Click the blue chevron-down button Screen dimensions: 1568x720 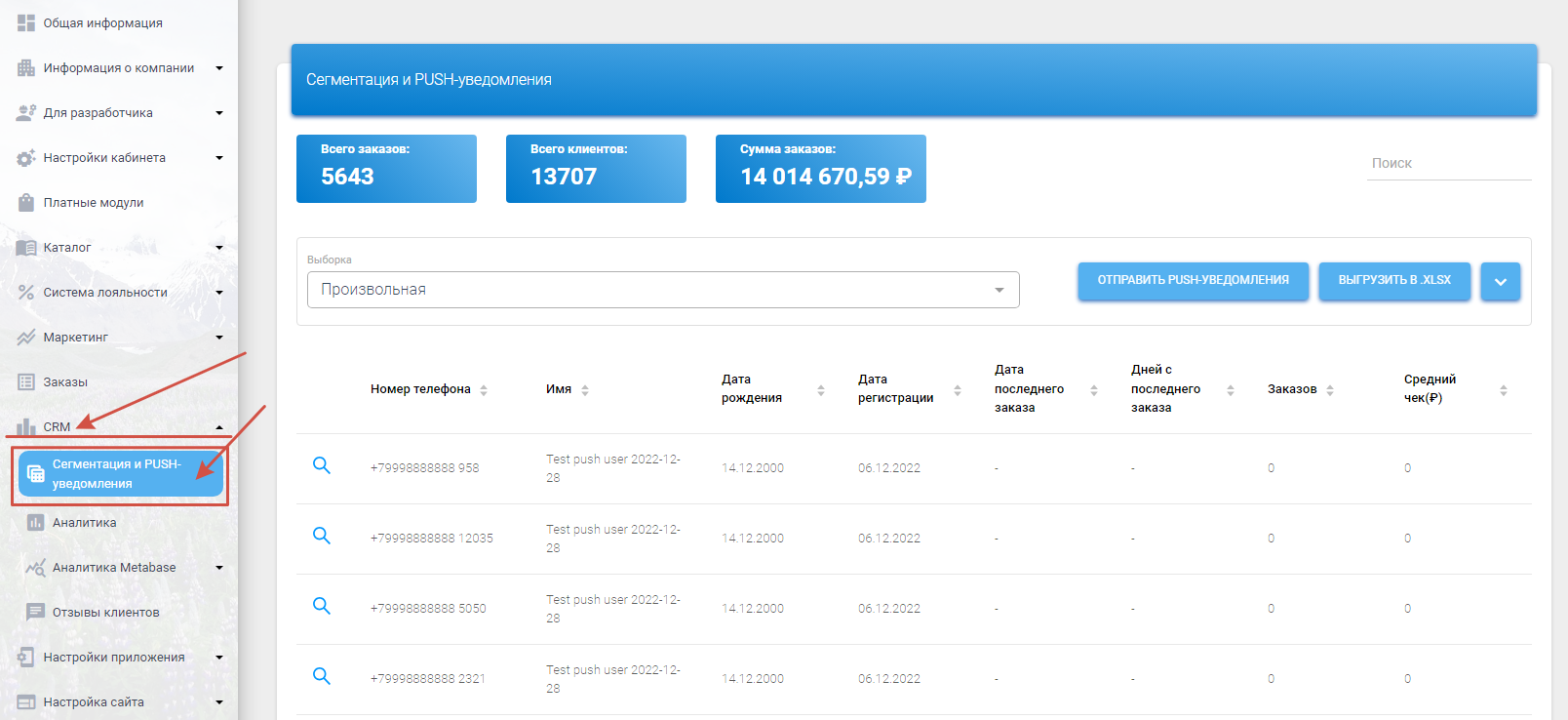point(1500,282)
